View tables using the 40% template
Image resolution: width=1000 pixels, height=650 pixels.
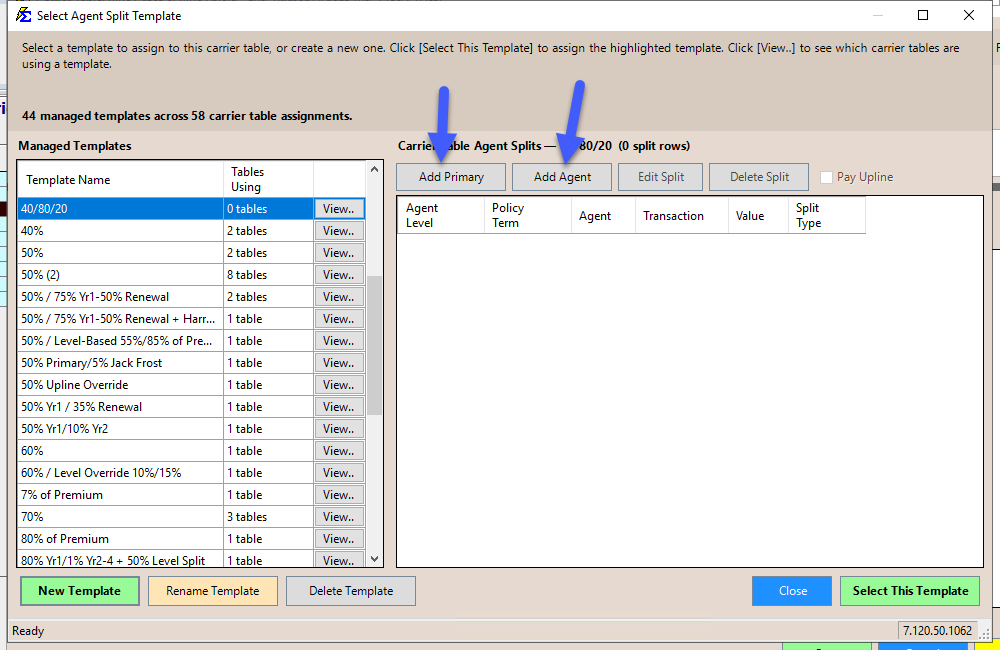pos(339,231)
